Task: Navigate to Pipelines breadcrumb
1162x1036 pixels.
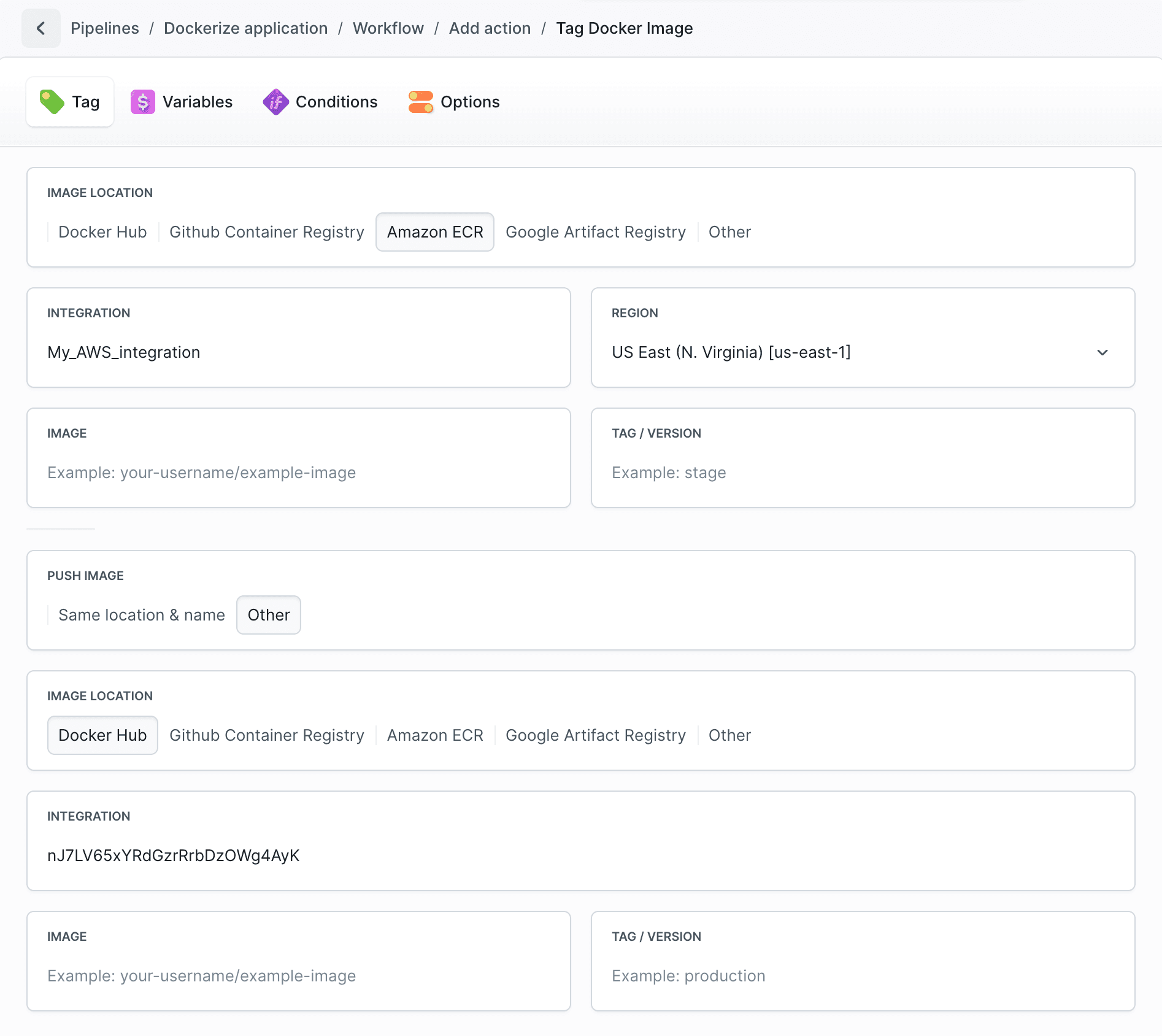Action: (x=104, y=28)
